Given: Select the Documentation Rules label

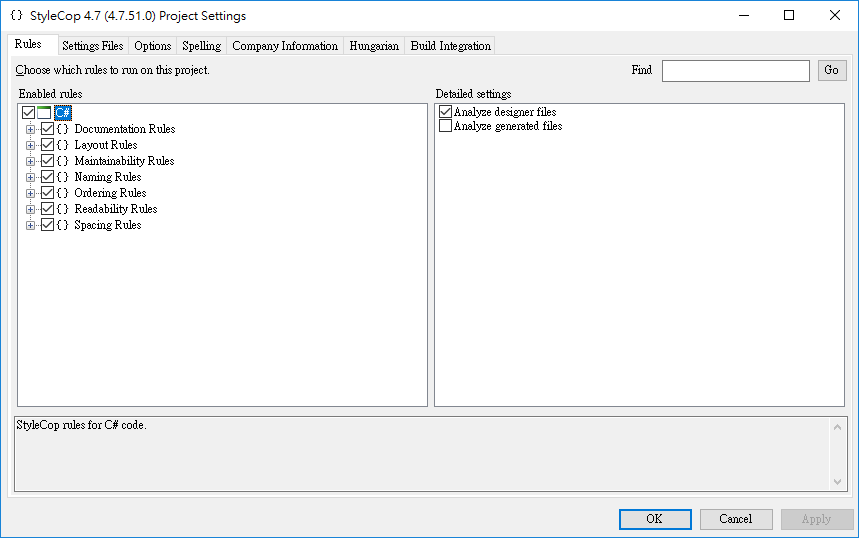Looking at the screenshot, I should pos(125,129).
